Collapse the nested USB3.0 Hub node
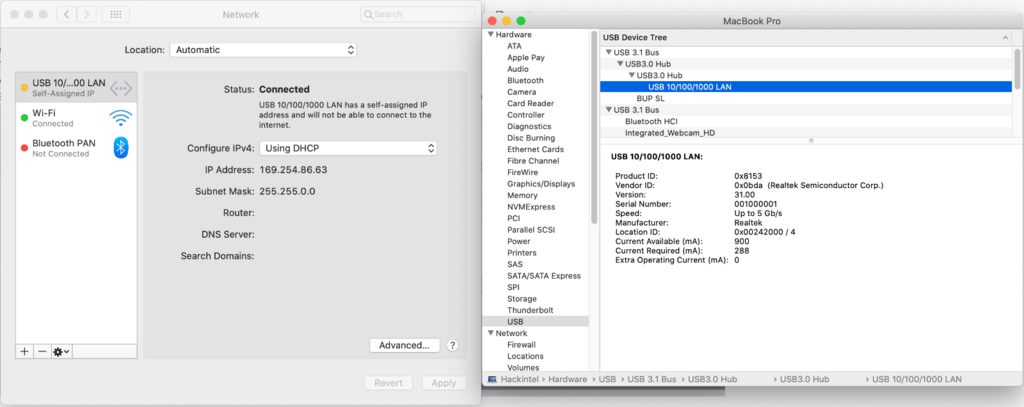The height and width of the screenshot is (407, 1024). (632, 75)
